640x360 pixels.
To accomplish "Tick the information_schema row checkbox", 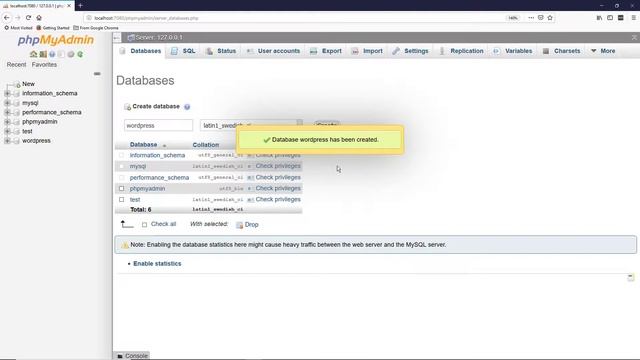I will pos(121,155).
